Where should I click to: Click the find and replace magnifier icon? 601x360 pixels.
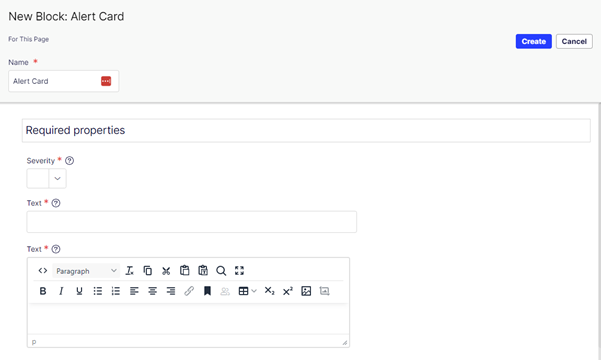tap(221, 271)
